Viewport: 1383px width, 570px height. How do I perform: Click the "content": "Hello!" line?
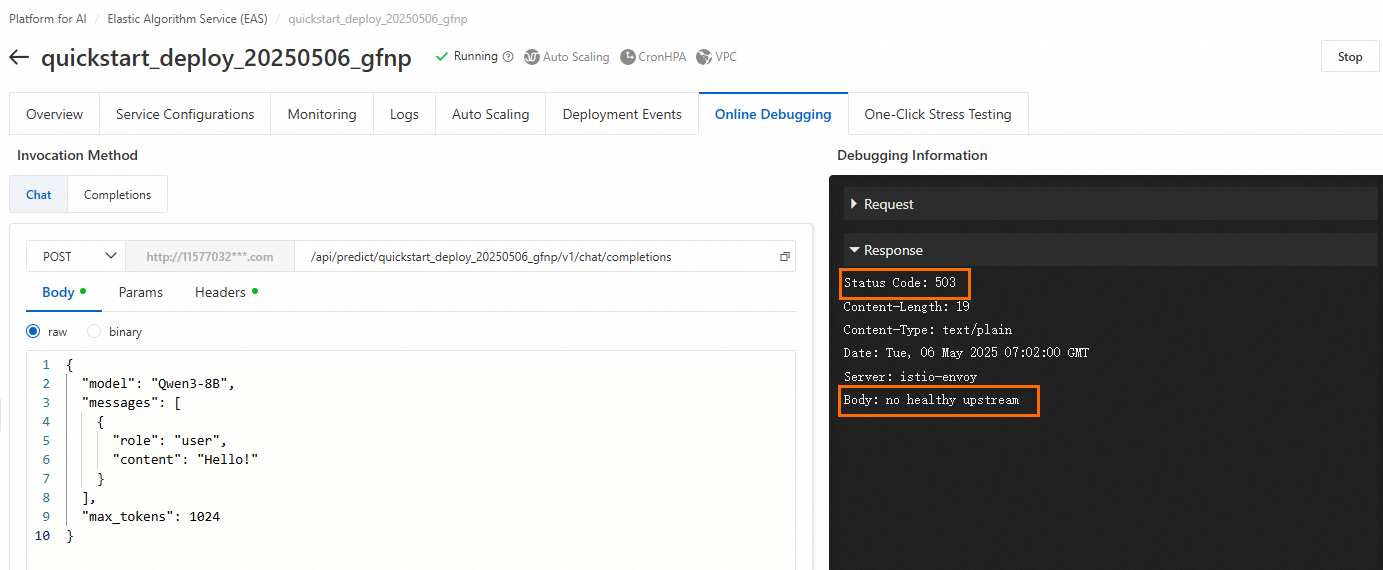[186, 460]
